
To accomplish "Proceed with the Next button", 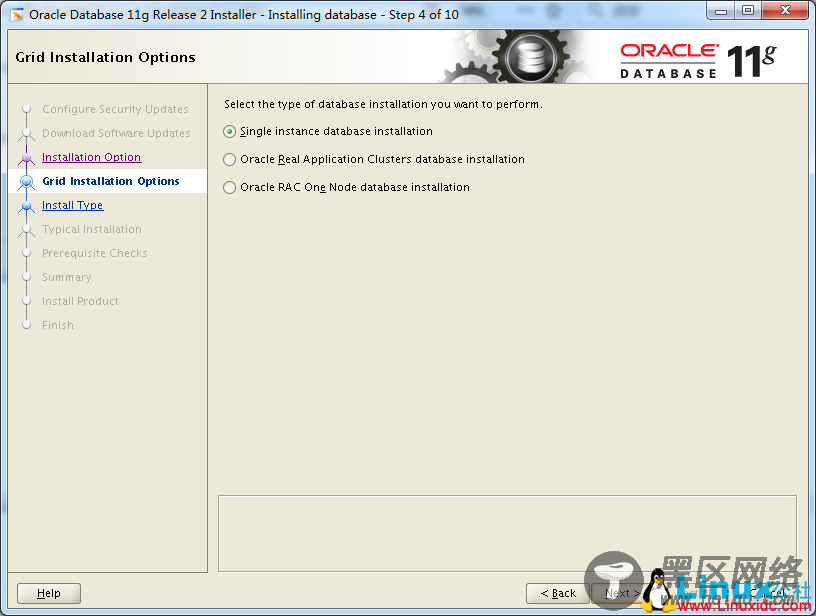I will click(x=622, y=593).
